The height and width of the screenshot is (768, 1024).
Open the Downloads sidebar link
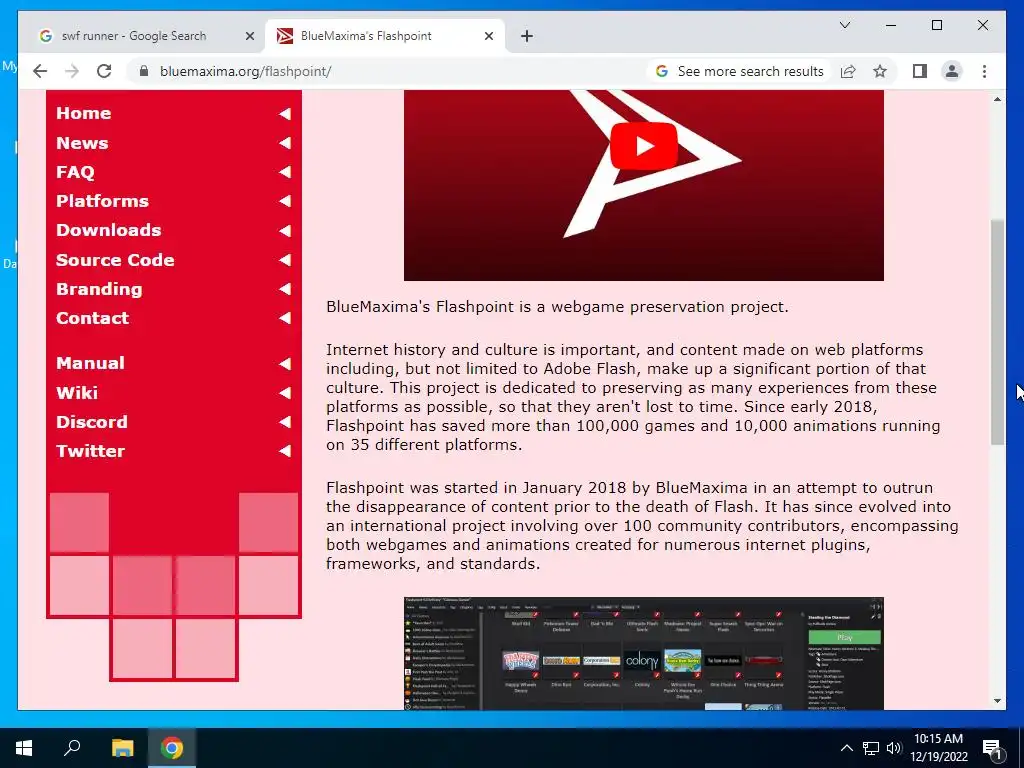pyautogui.click(x=108, y=230)
